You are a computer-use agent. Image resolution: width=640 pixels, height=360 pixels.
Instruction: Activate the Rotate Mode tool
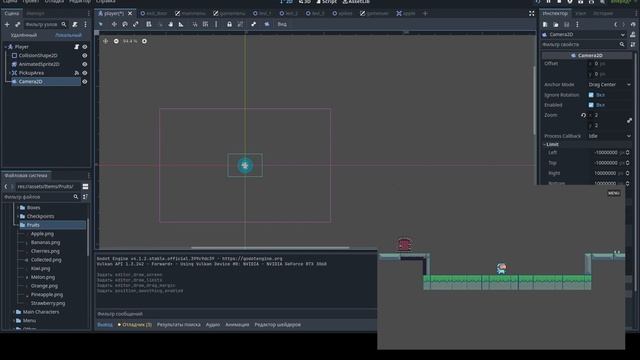(125, 24)
